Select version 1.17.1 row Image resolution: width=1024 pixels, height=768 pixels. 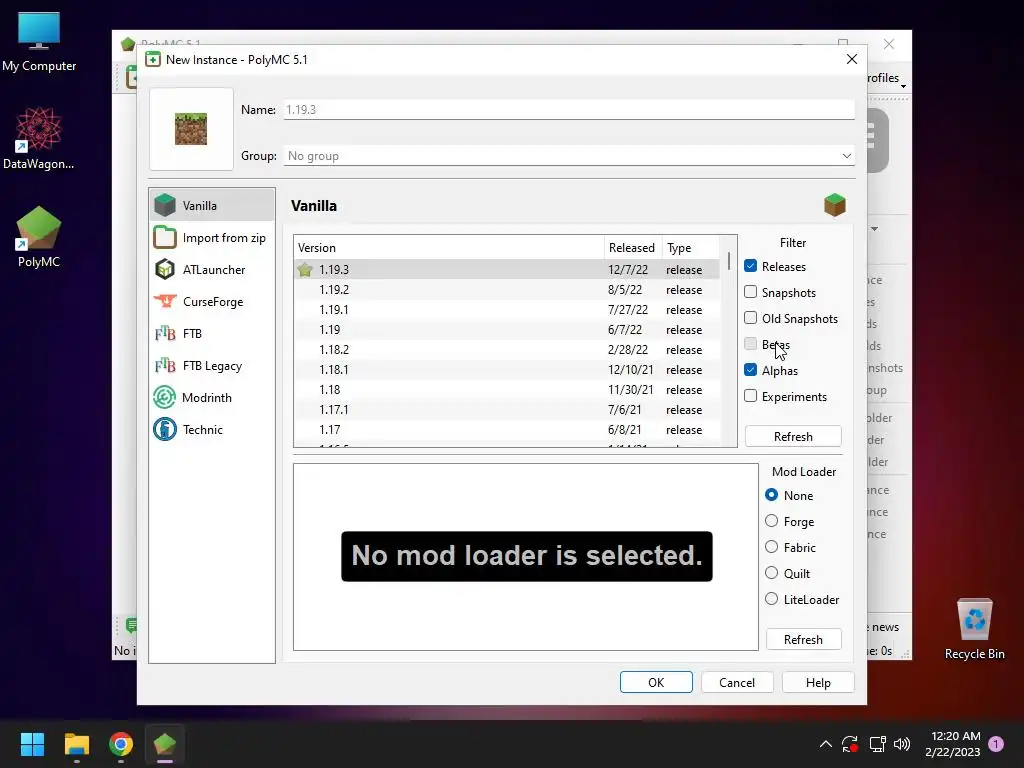click(507, 409)
